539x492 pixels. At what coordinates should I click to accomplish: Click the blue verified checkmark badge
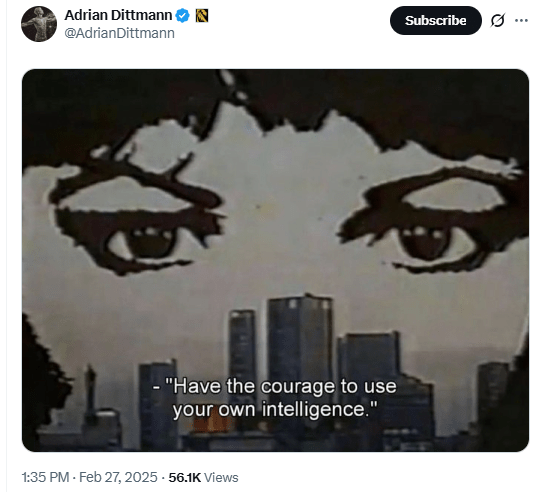point(183,16)
